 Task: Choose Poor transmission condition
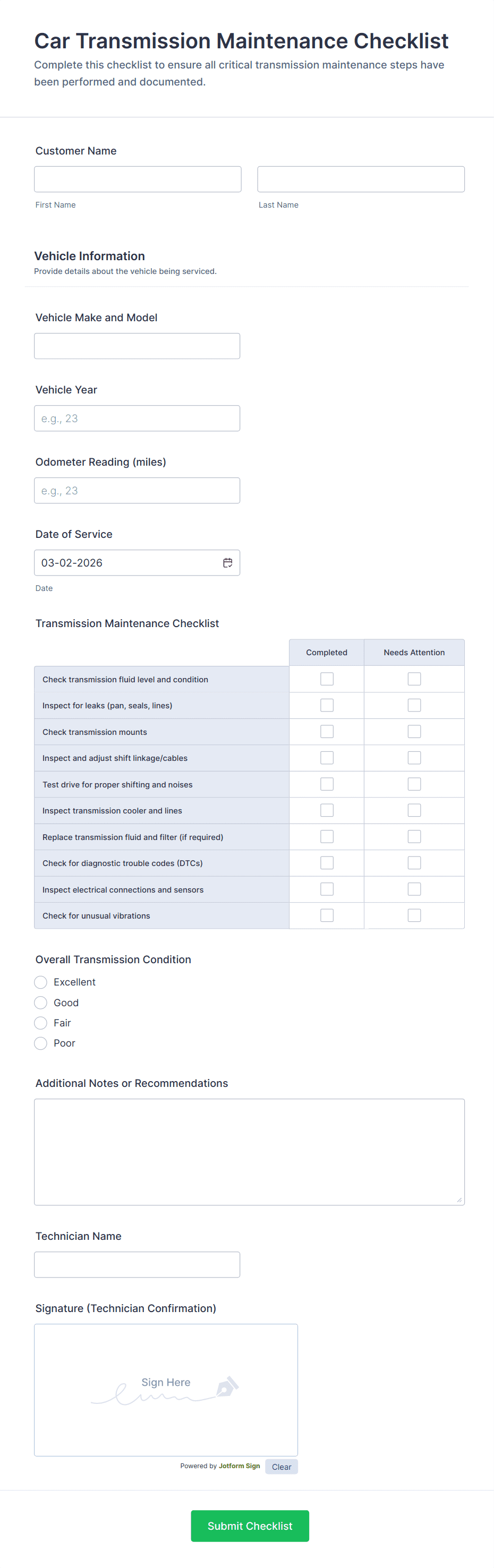click(x=41, y=1043)
